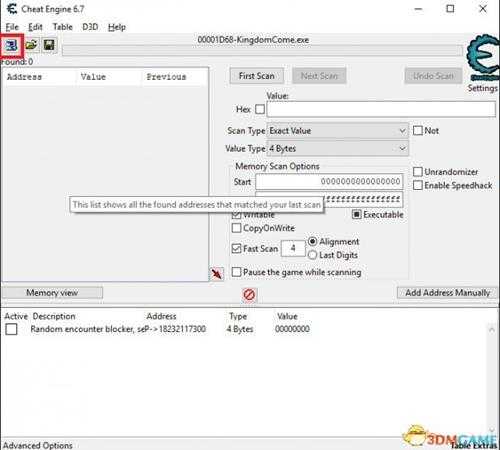Check Pause the game while scanning
Image resolution: width=500 pixels, height=450 pixels.
point(236,272)
